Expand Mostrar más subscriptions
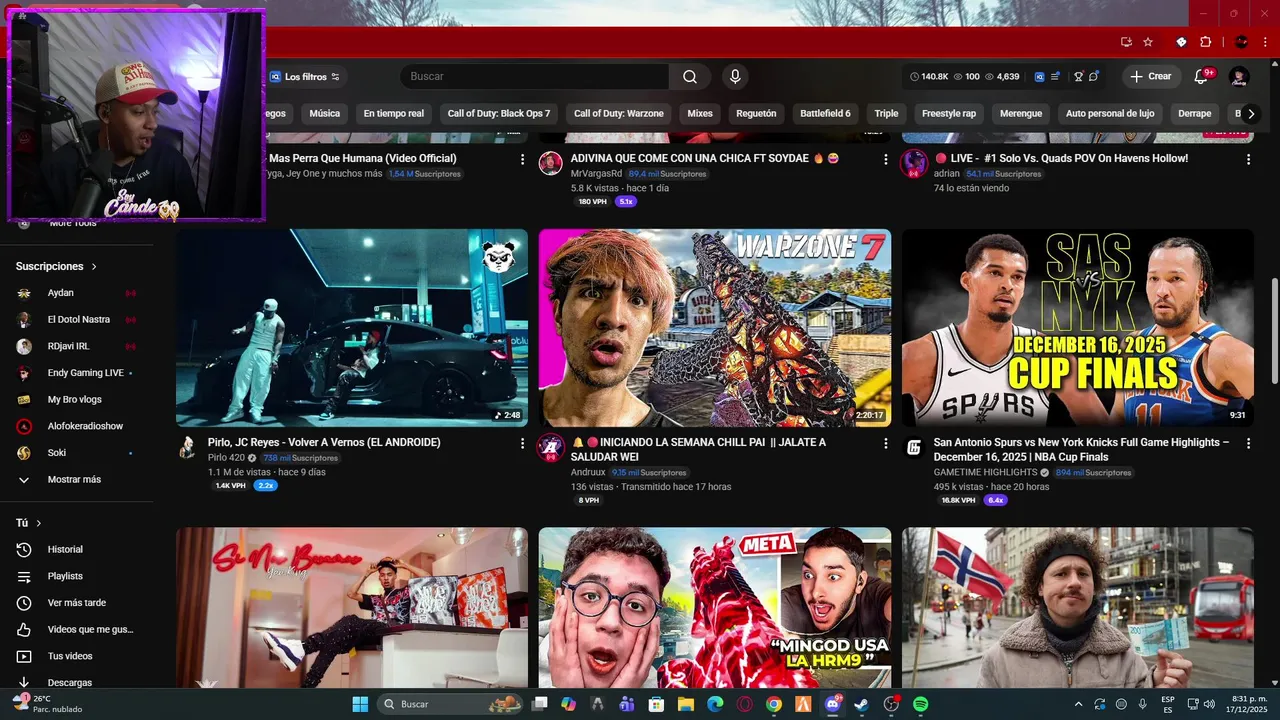 [x=74, y=479]
